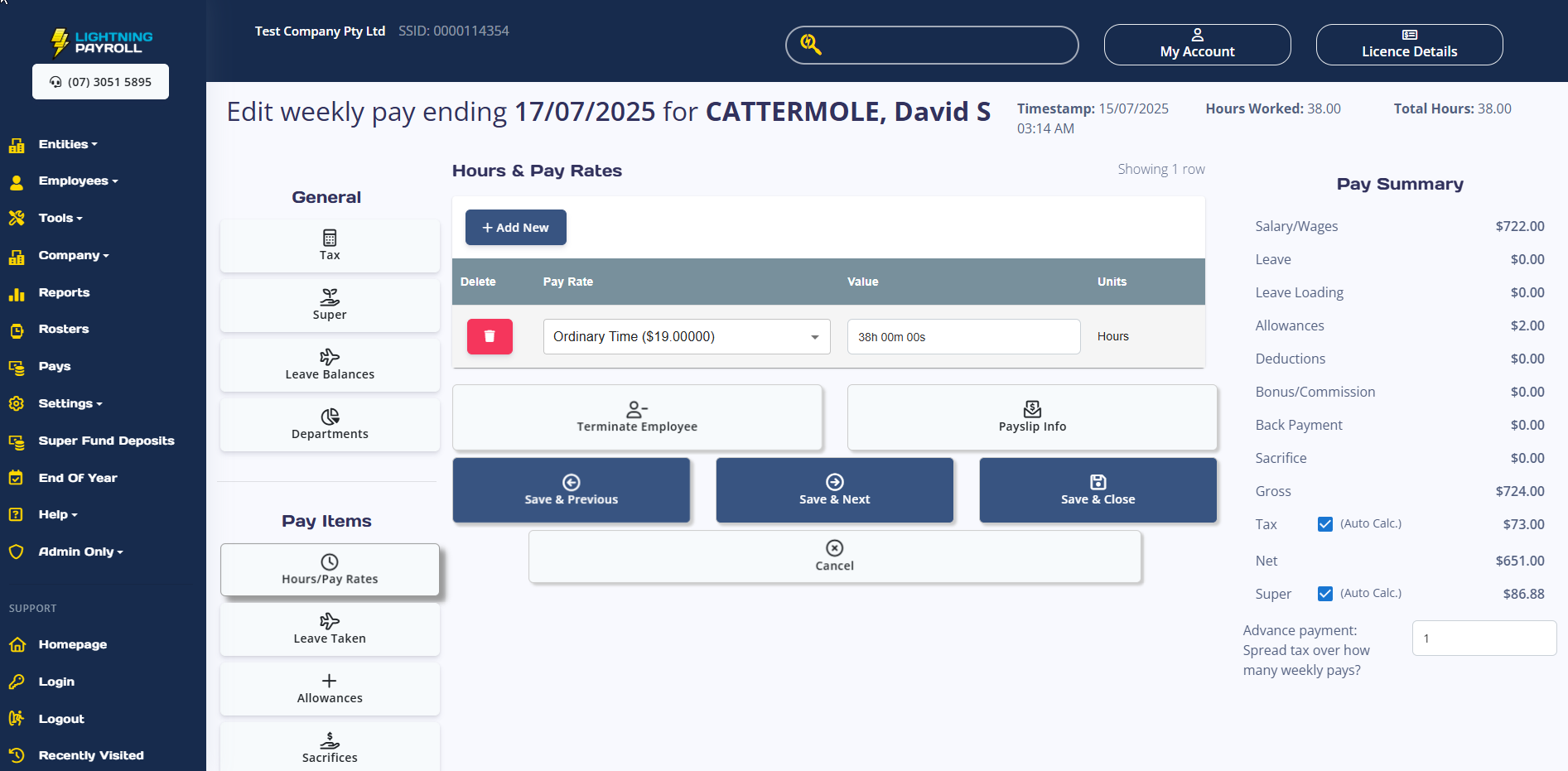This screenshot has width=1568, height=771.
Task: Click the Sacrifices dollar icon
Action: [329, 740]
